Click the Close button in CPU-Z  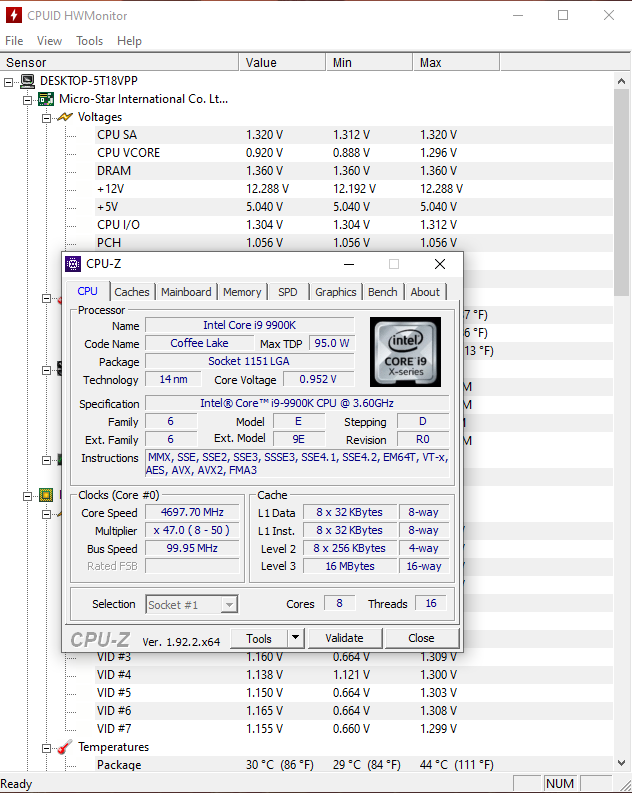[421, 638]
